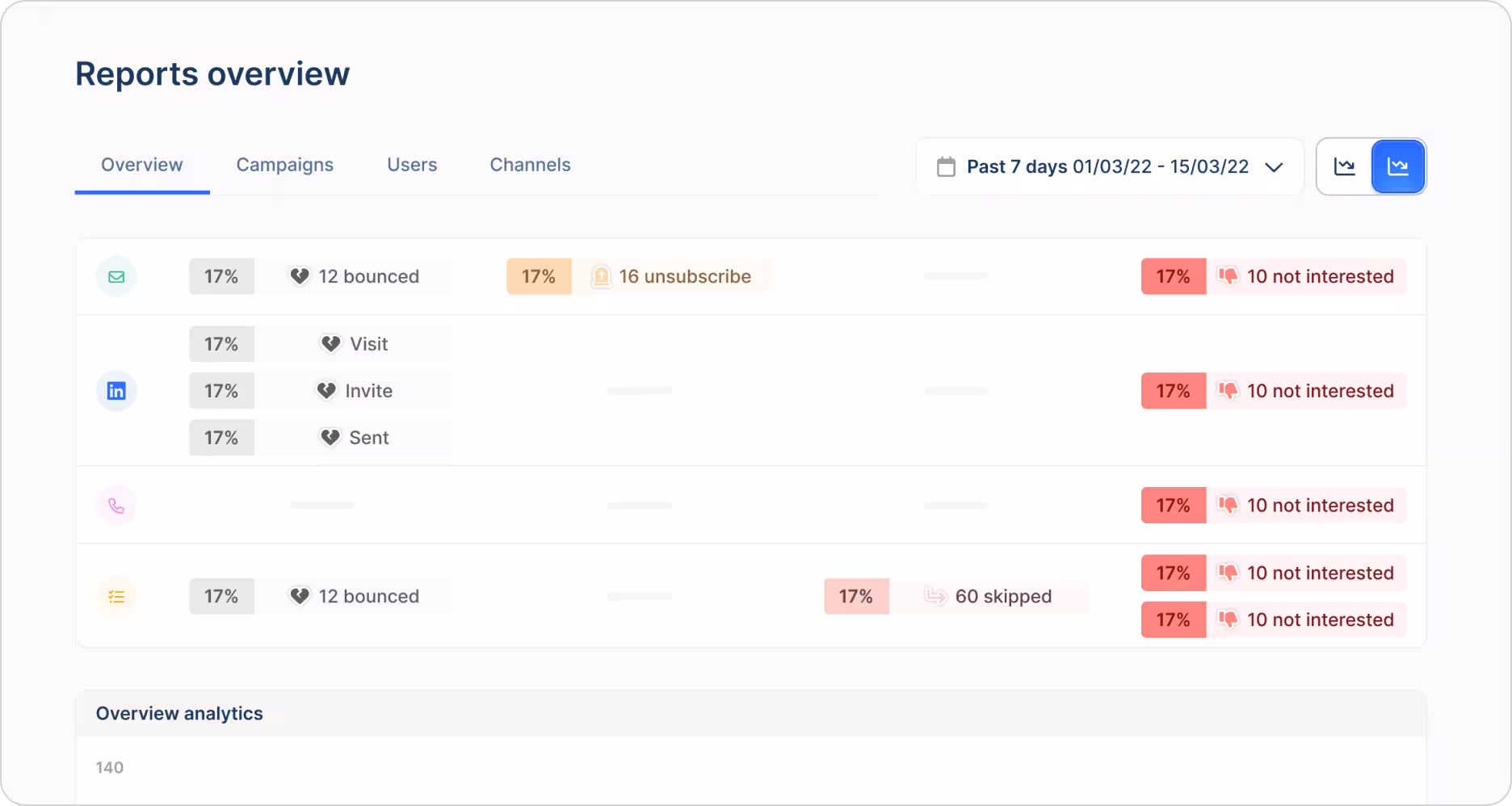Screen dimensions: 1512x806
Task: Toggle the highlighted blue chart view button
Action: pos(1398,167)
